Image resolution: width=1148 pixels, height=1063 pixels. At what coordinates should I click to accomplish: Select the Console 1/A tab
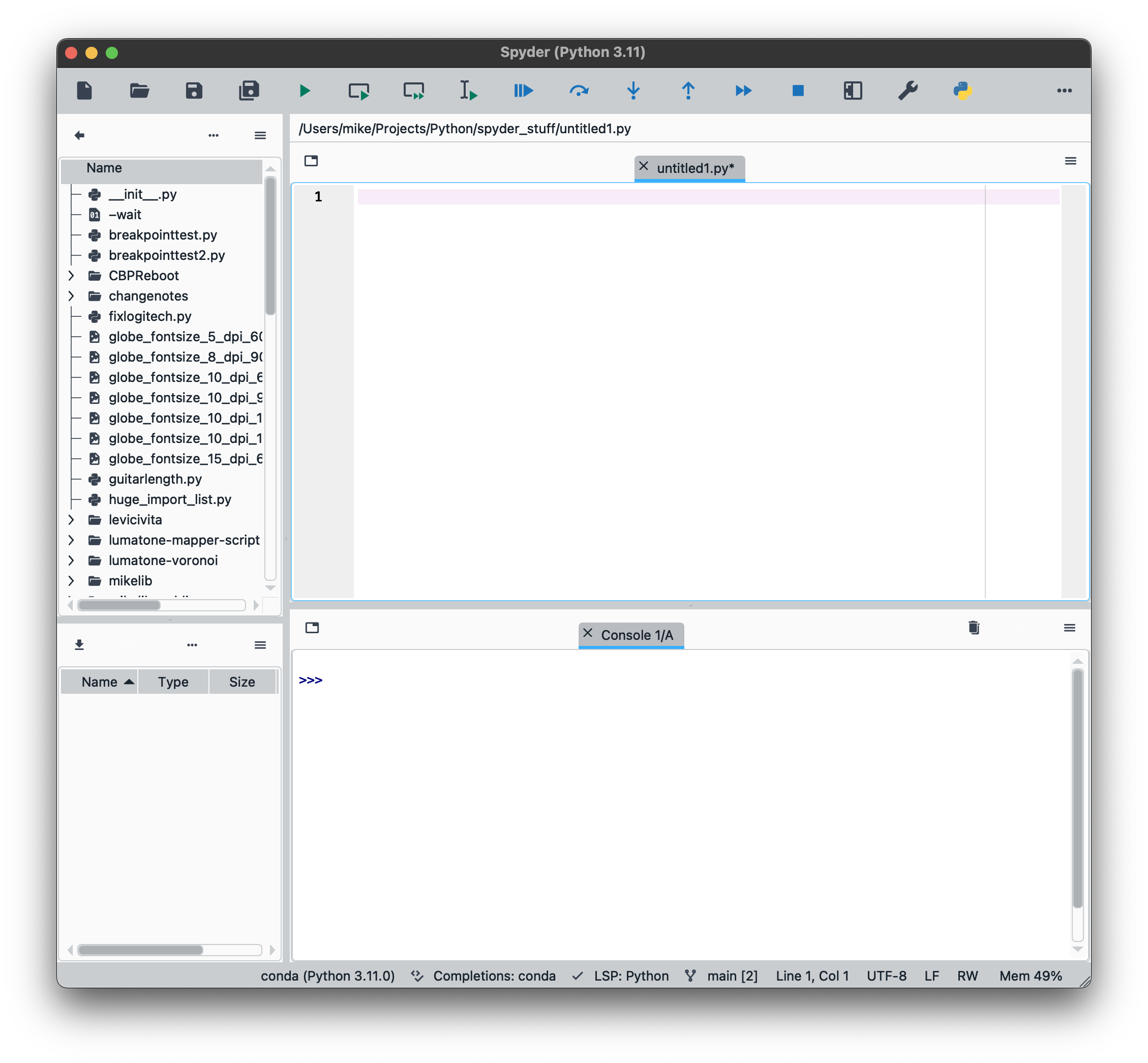pyautogui.click(x=638, y=635)
